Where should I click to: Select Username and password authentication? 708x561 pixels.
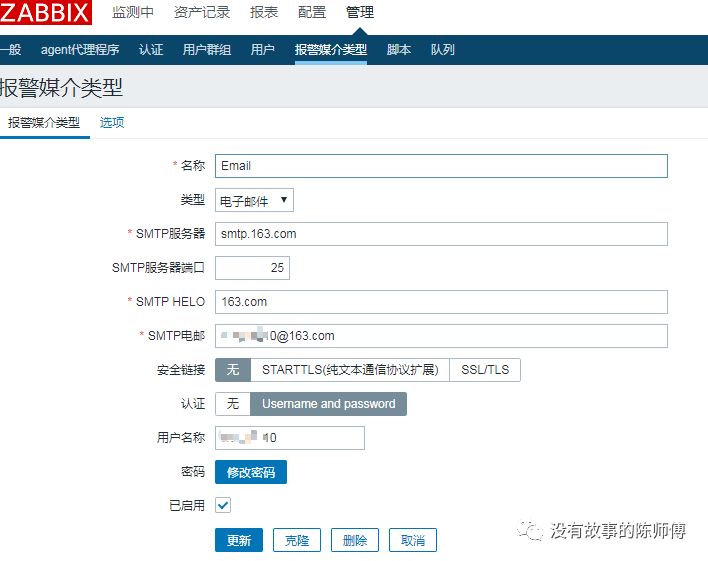pyautogui.click(x=329, y=404)
